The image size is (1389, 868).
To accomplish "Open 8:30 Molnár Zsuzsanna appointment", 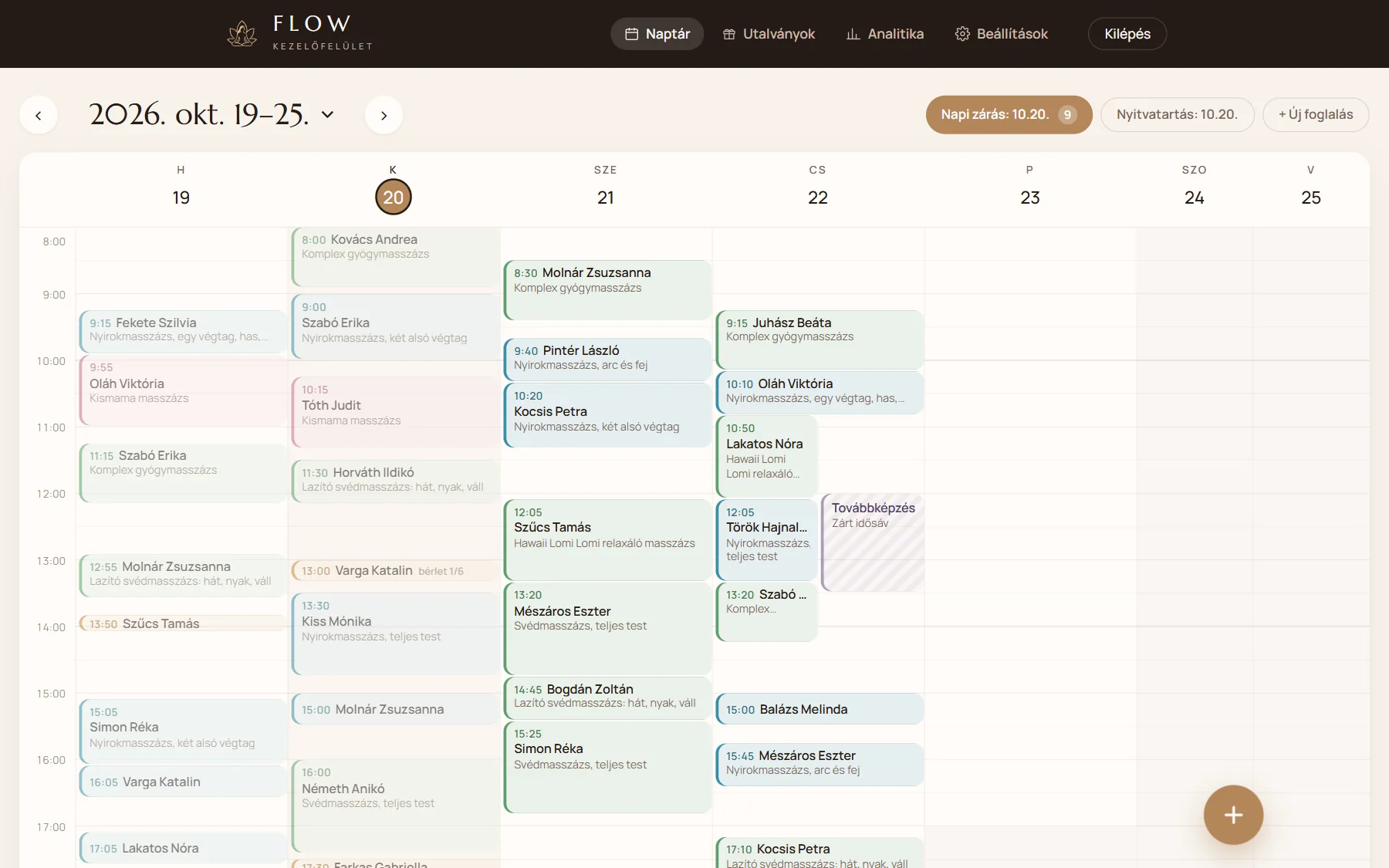I will point(607,290).
